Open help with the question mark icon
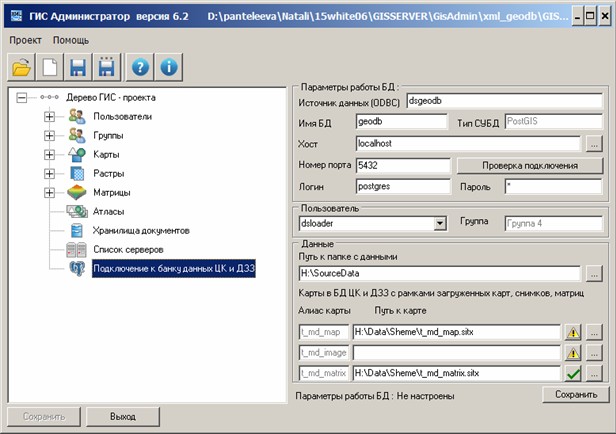The height and width of the screenshot is (434, 616). pos(141,68)
